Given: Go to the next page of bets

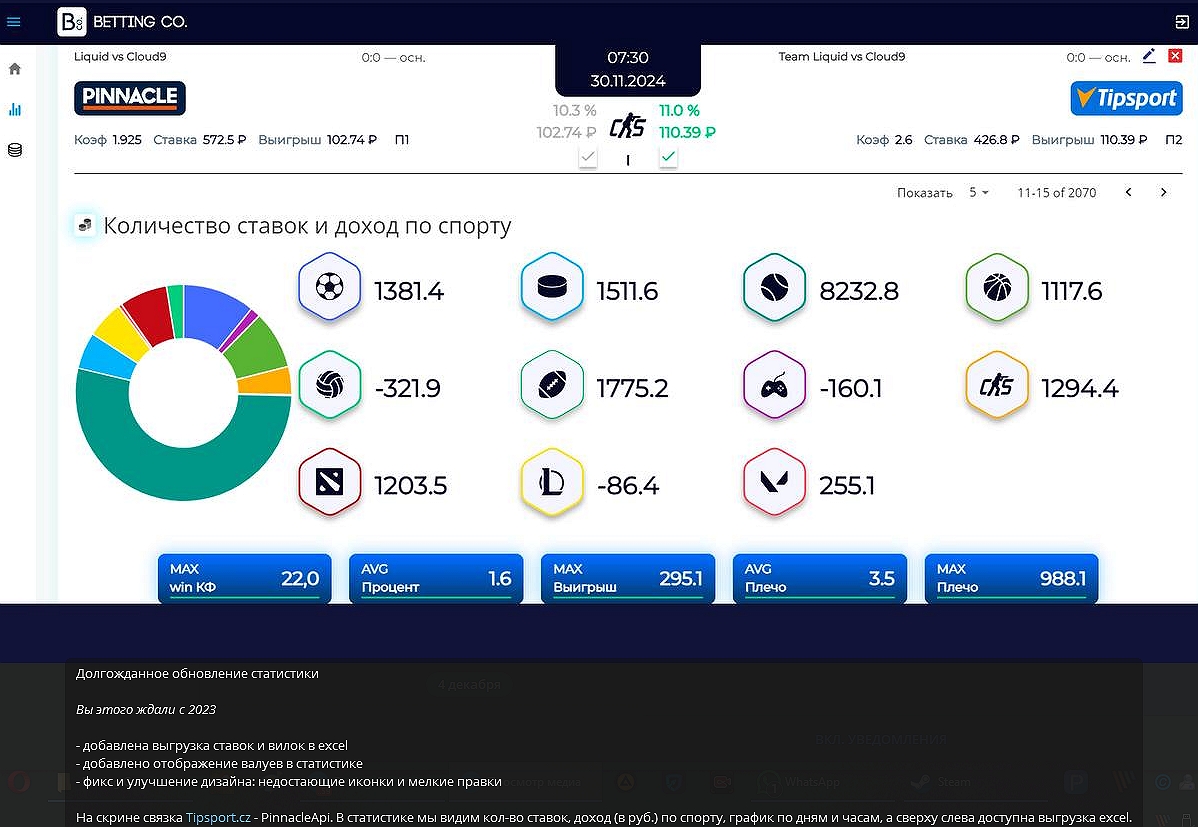Looking at the screenshot, I should tap(1163, 192).
